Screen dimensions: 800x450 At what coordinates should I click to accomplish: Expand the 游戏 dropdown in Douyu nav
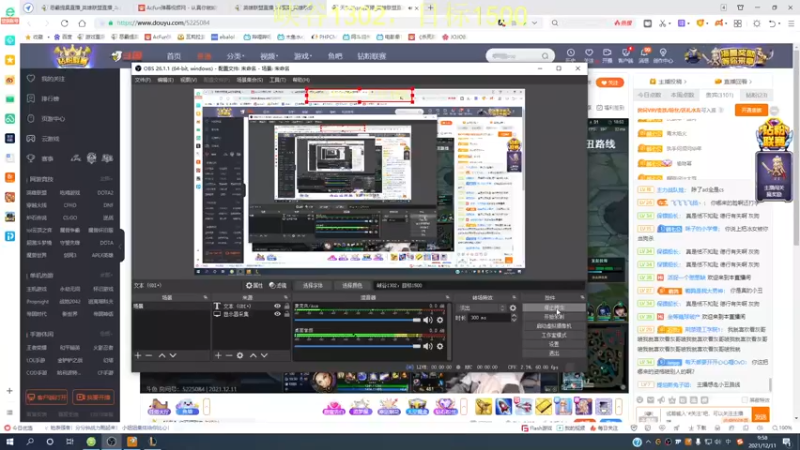click(x=303, y=56)
